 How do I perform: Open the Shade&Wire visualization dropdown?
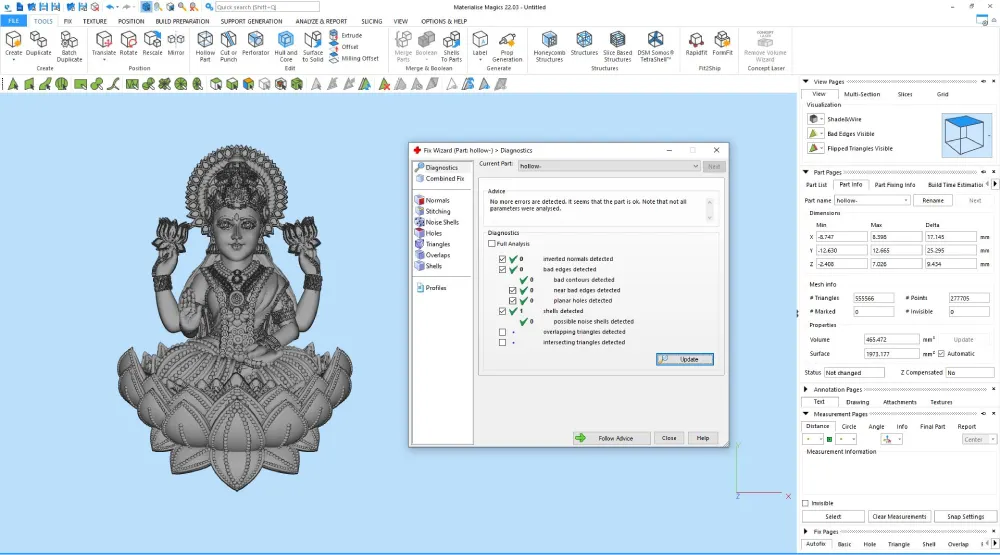[821, 119]
